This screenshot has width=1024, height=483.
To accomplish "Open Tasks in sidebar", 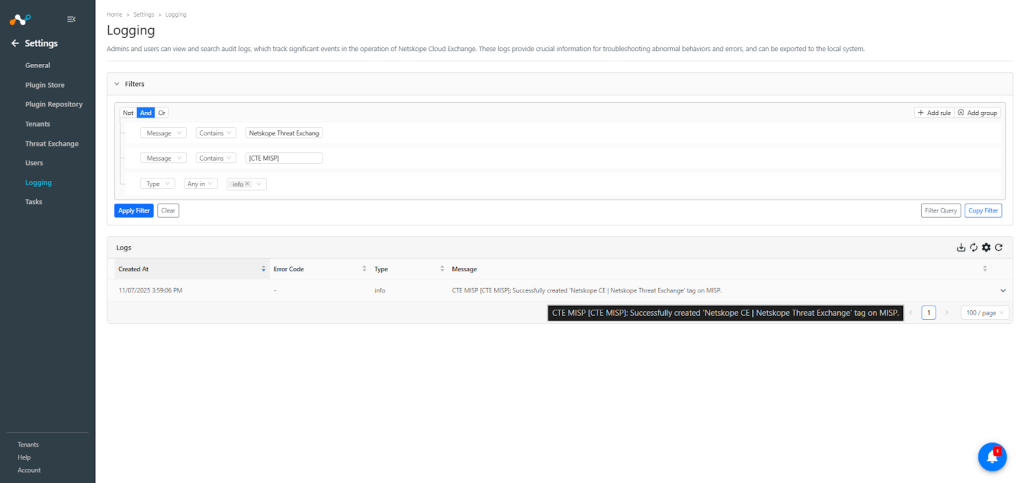I will (34, 202).
